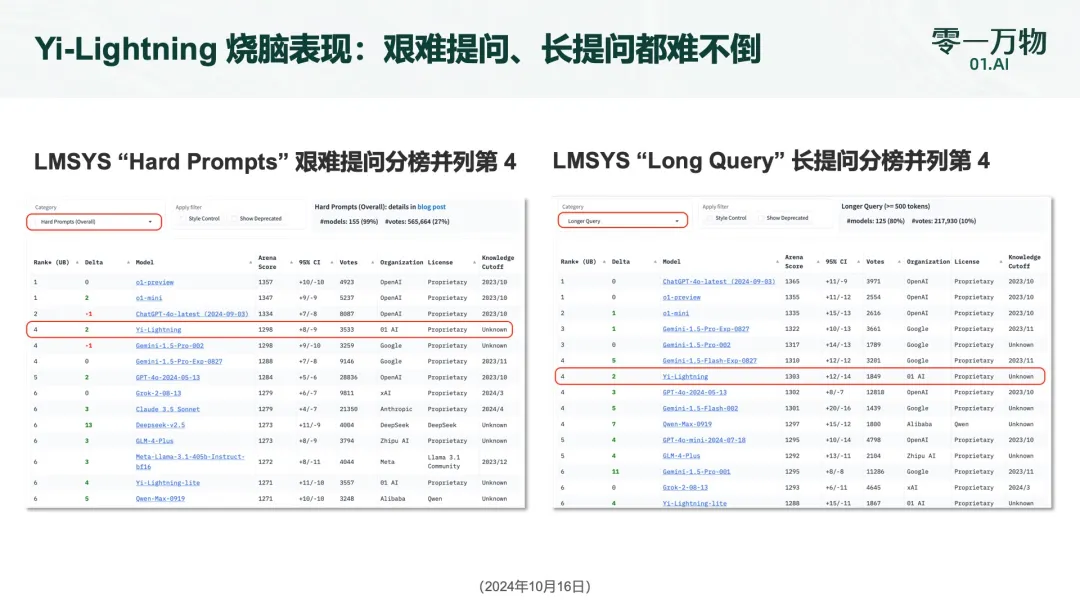Open GLM-4-Plus link in Hard Prompts table
1080x608 pixels.
pos(154,441)
